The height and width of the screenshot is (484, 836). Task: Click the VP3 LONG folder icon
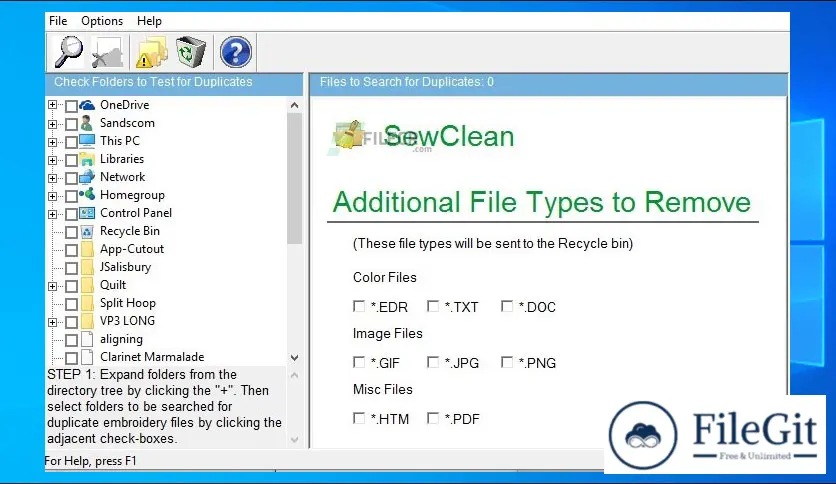(x=88, y=321)
